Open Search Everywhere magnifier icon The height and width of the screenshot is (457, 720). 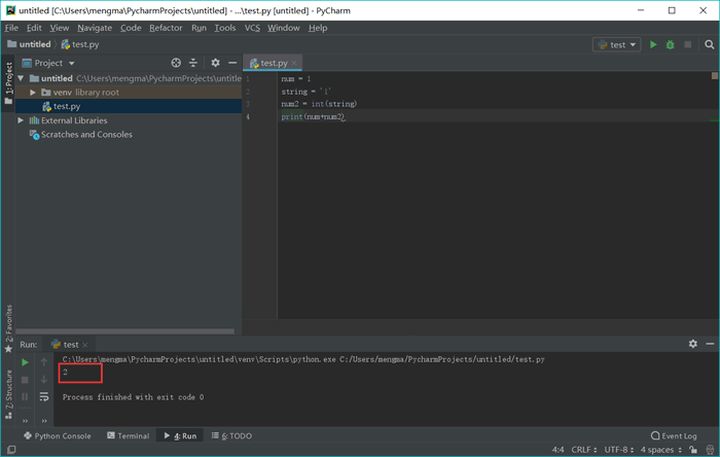(709, 45)
